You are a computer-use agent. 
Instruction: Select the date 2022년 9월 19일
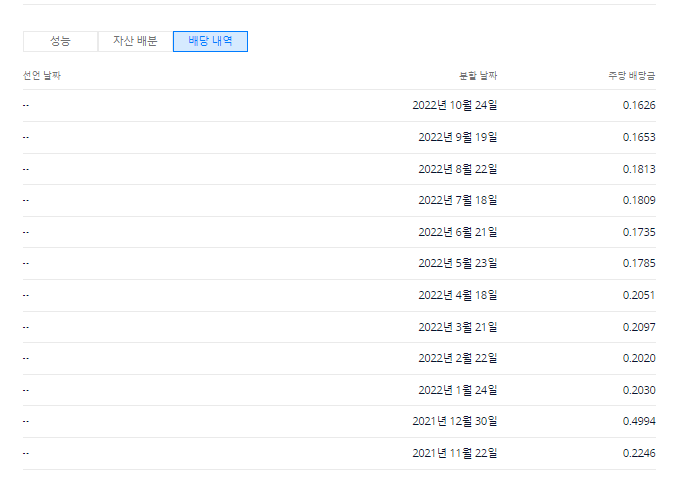(x=458, y=137)
